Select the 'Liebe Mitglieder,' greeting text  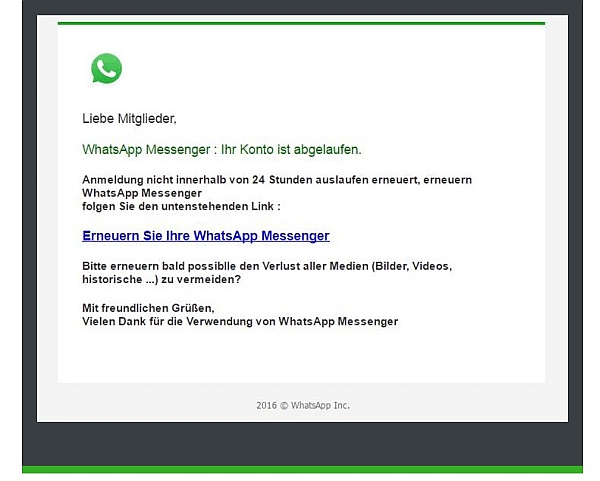tap(129, 119)
